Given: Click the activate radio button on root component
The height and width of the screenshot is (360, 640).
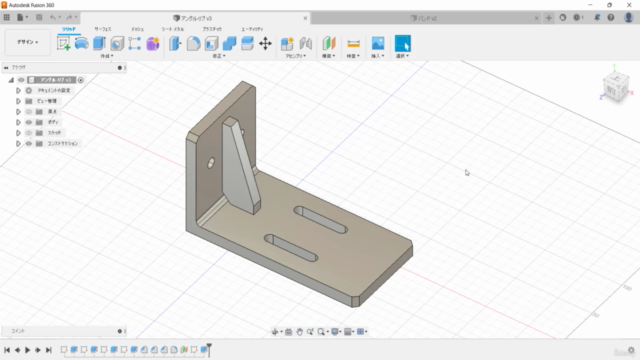Looking at the screenshot, I should pos(81,80).
